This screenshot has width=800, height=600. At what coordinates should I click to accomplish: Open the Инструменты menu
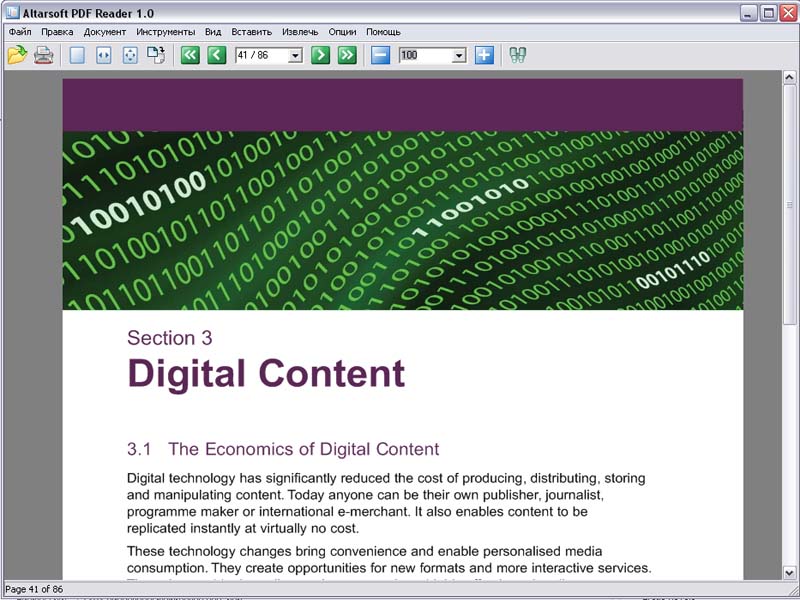click(165, 32)
